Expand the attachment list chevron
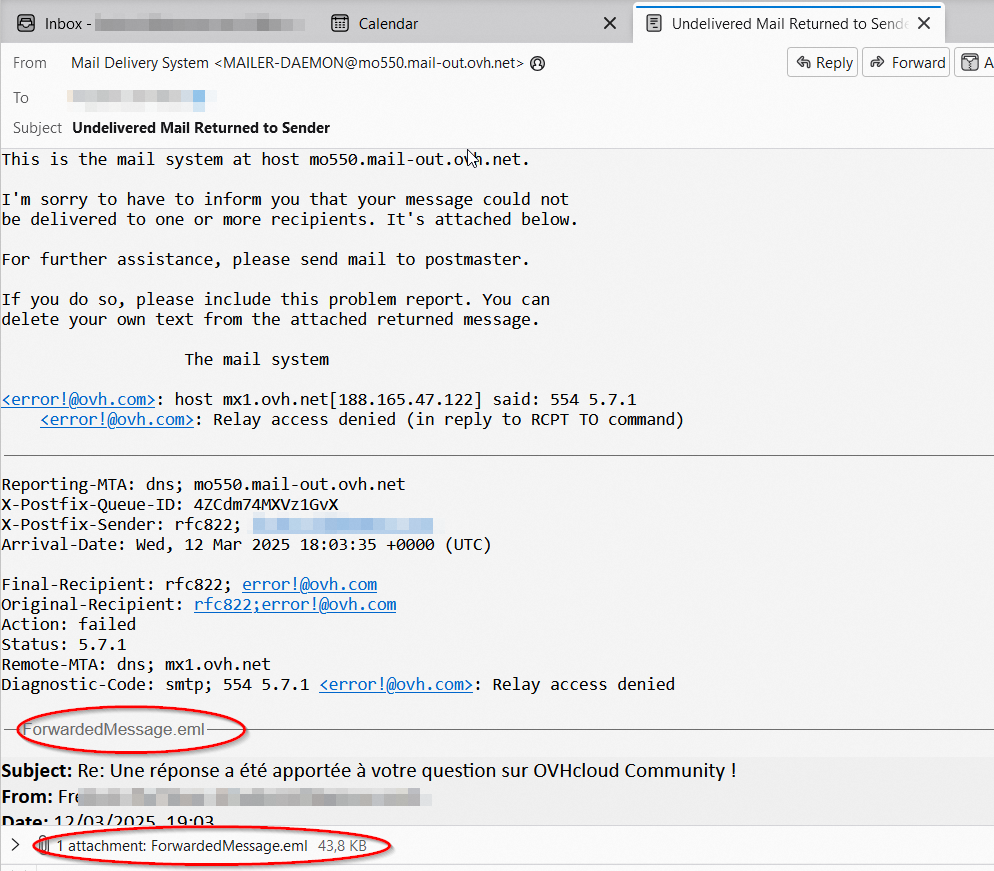The height and width of the screenshot is (871, 994). (x=15, y=846)
